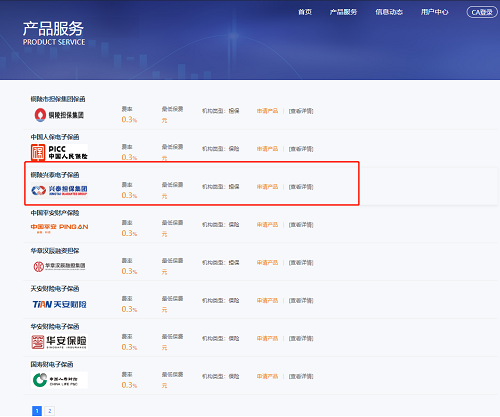Image resolution: width=500 pixels, height=417 pixels.
Task: View details of the highlighted Xingtai row
Action: click(x=301, y=187)
